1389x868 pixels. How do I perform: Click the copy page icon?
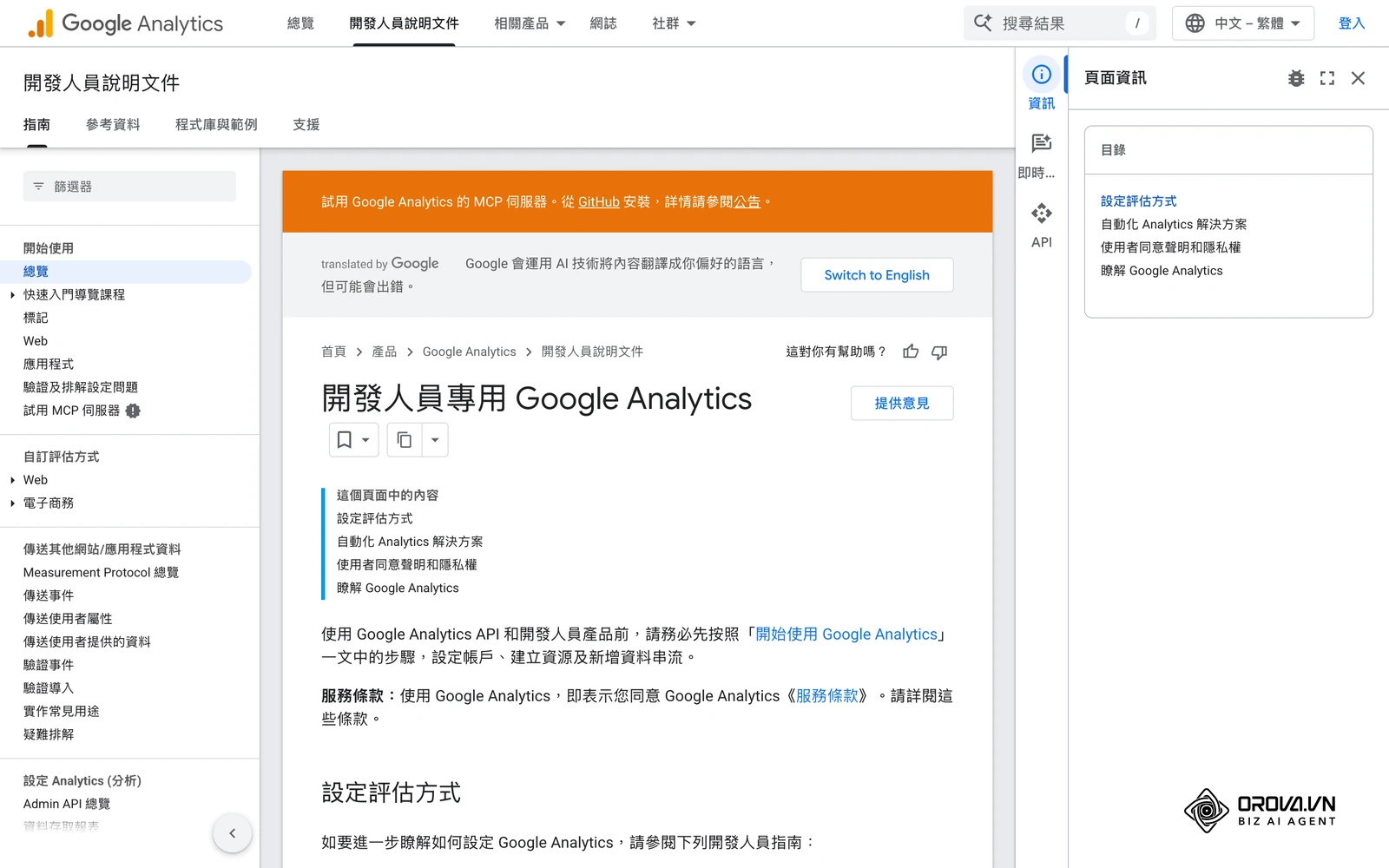pos(405,440)
